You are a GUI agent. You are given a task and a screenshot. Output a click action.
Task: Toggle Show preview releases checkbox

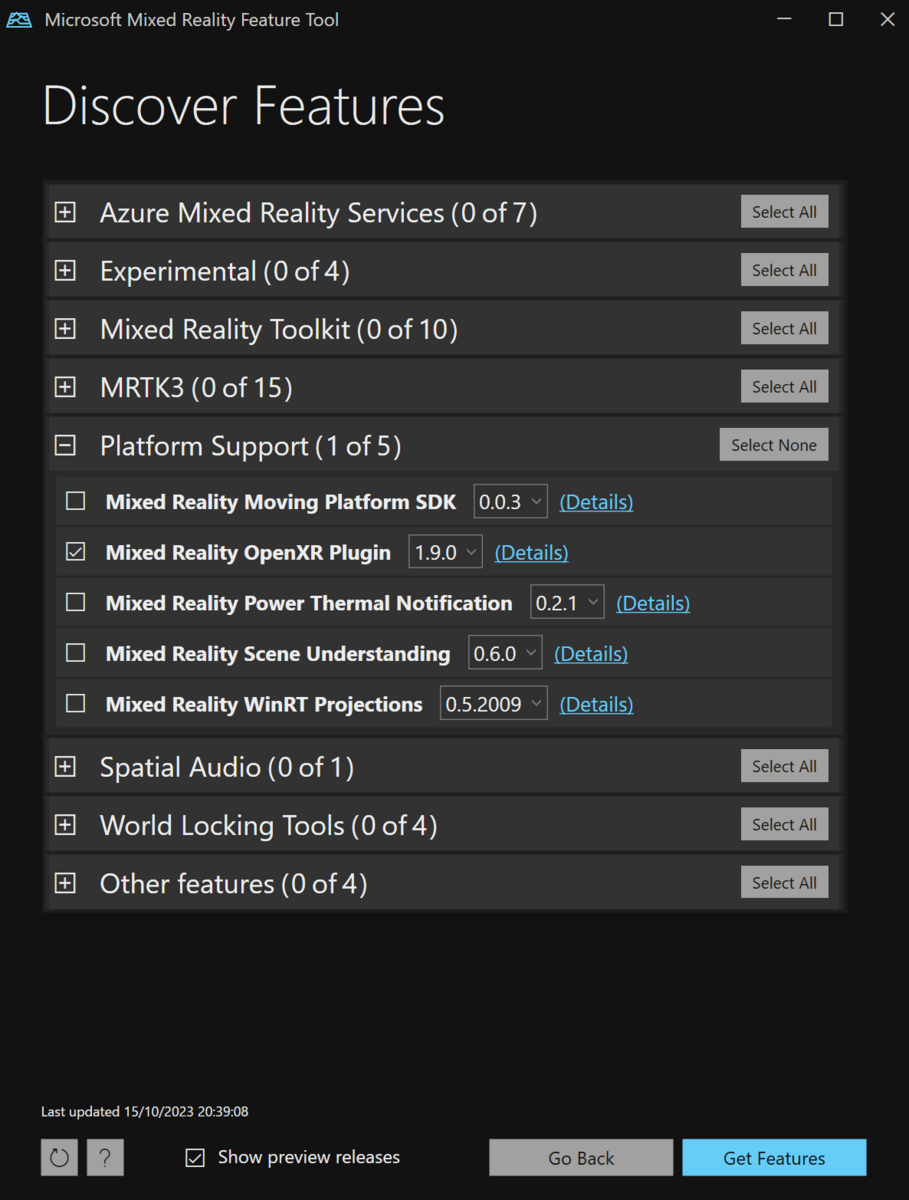(x=195, y=1158)
